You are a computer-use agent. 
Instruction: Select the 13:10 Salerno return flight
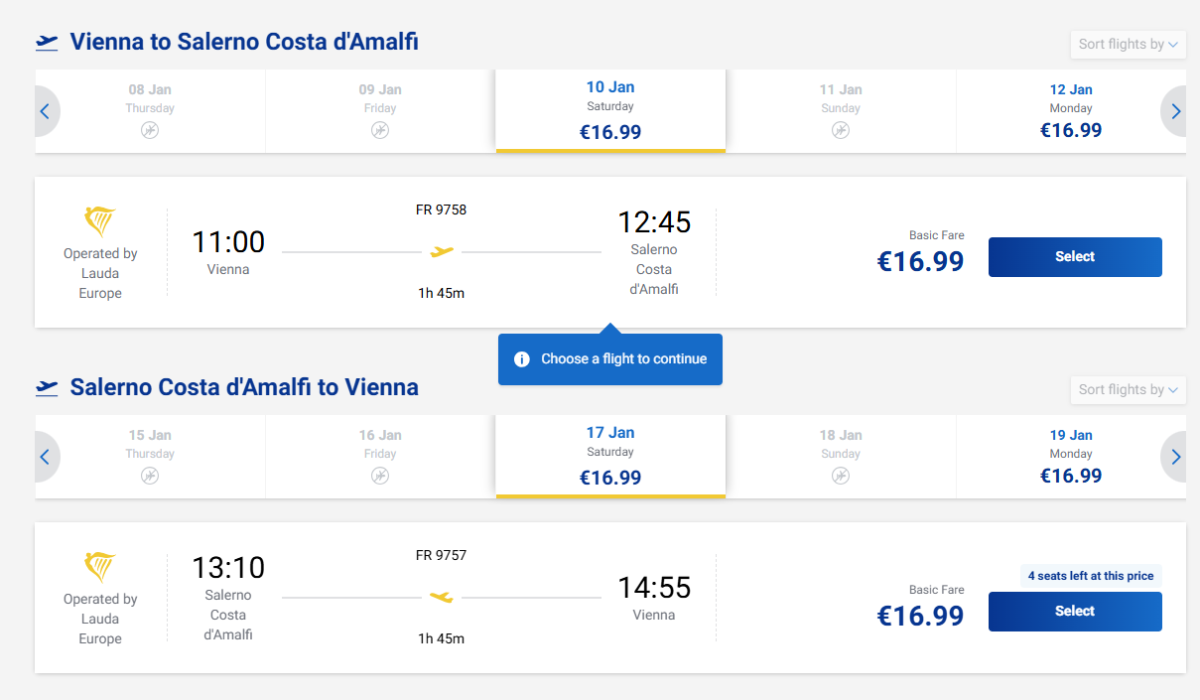click(x=1075, y=611)
